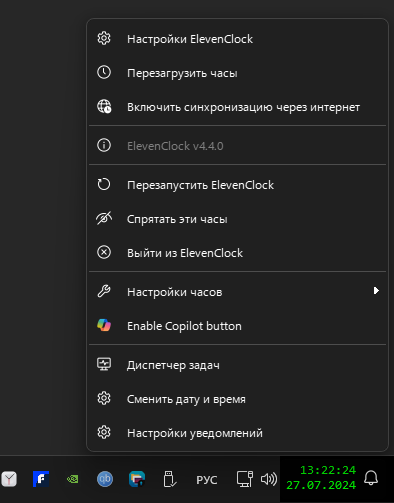Choose Сменить дату и время

(x=237, y=399)
